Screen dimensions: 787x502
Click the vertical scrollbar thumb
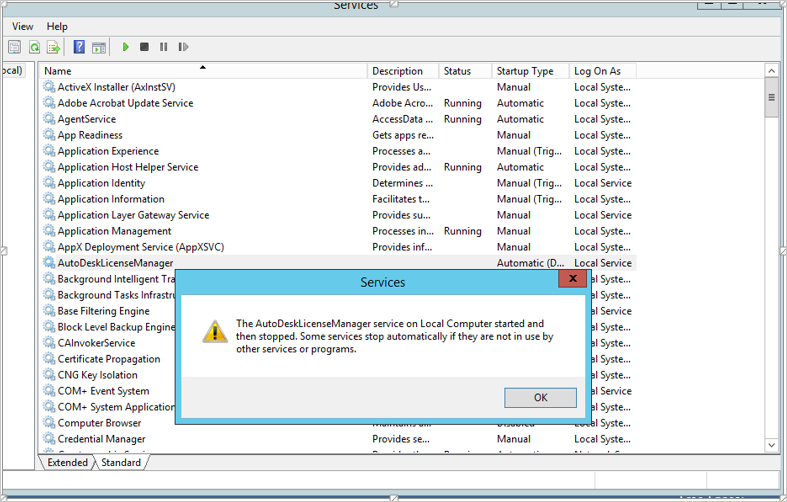pyautogui.click(x=771, y=98)
